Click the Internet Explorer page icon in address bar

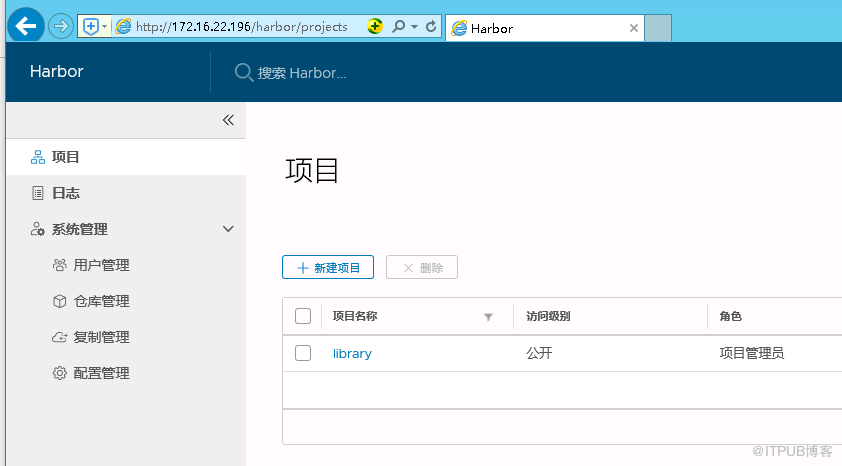[x=123, y=26]
